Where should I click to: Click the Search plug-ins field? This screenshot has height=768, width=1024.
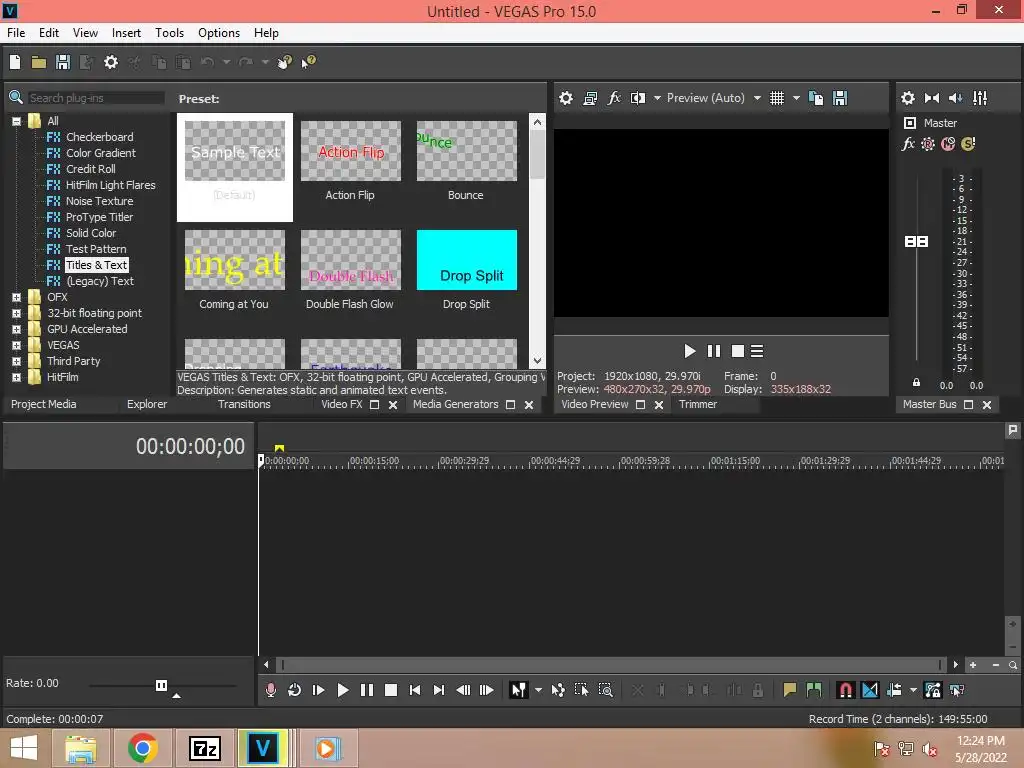point(95,98)
